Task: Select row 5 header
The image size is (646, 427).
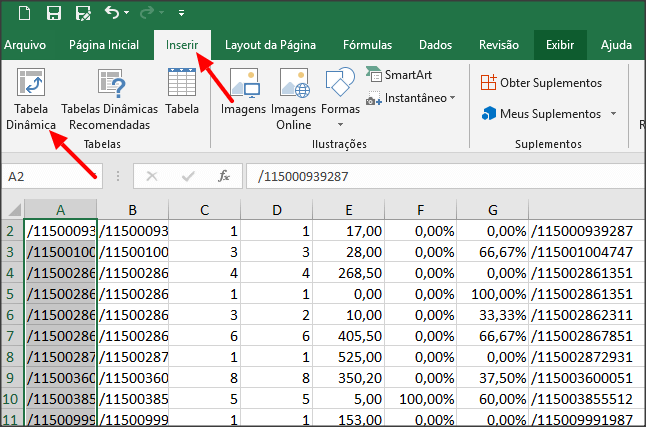Action: tap(12, 294)
